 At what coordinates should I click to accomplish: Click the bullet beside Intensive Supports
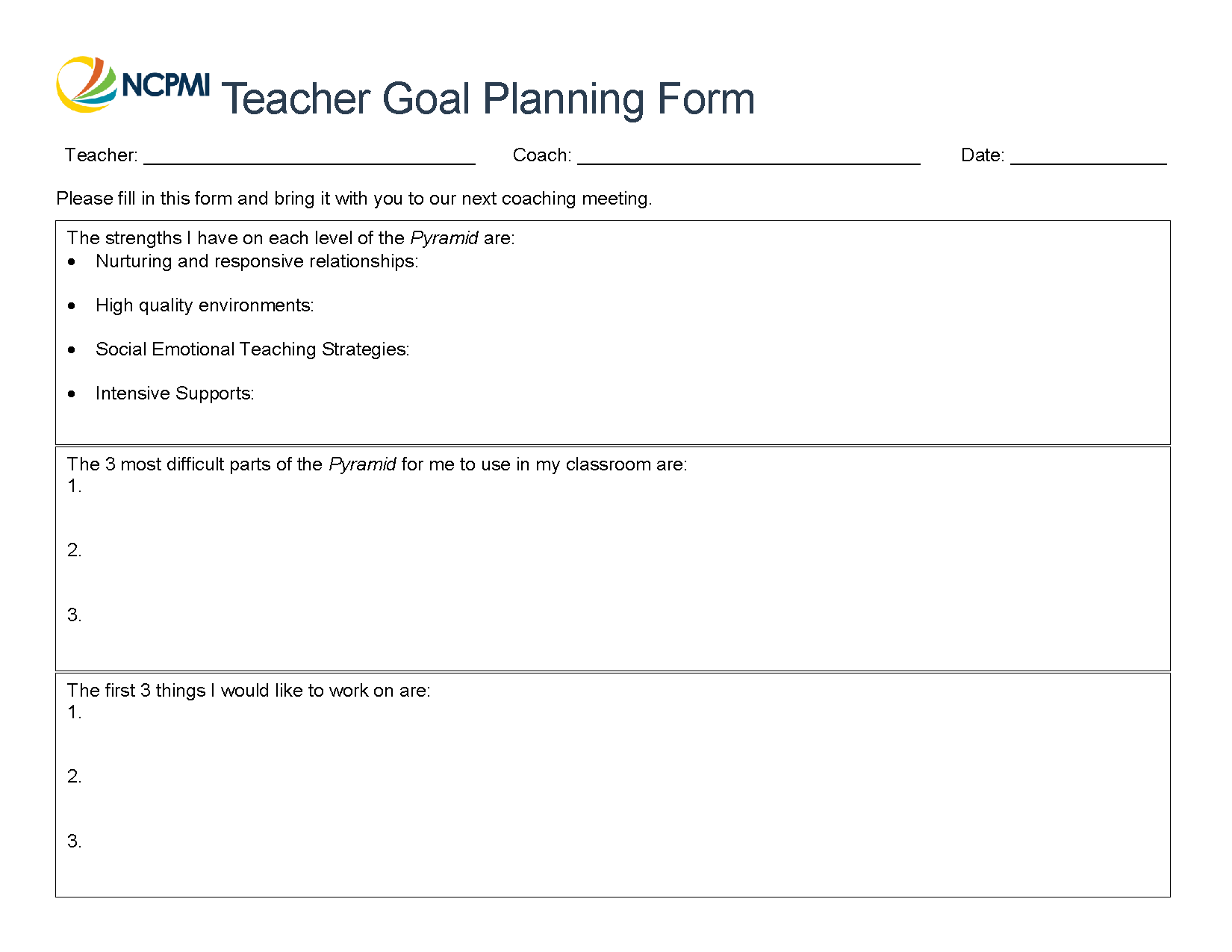tap(72, 394)
